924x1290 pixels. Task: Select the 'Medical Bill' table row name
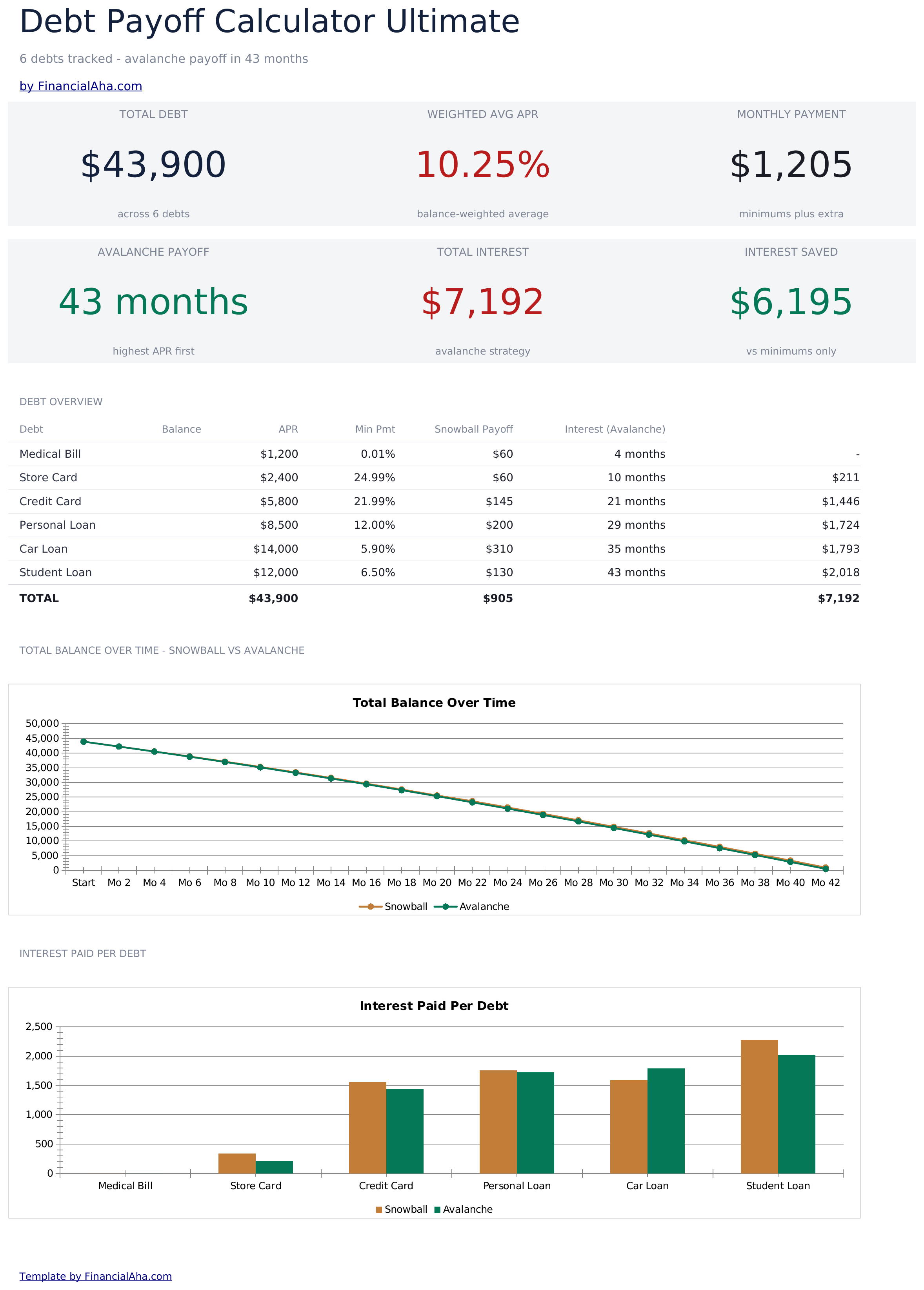50,454
